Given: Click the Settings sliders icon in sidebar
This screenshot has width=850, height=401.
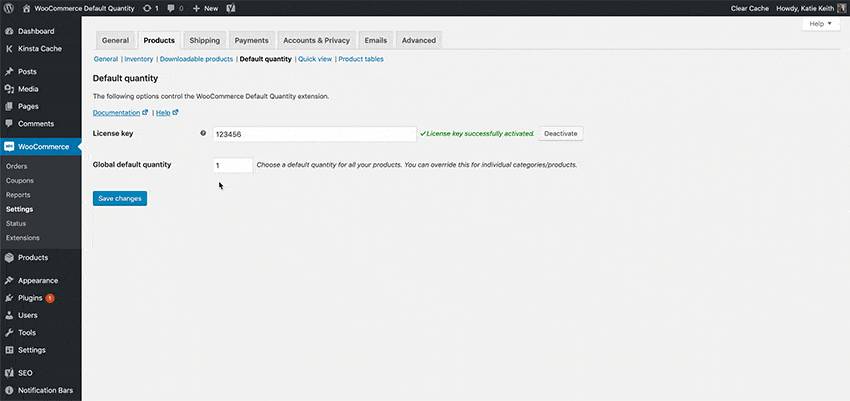Looking at the screenshot, I should (x=9, y=350).
